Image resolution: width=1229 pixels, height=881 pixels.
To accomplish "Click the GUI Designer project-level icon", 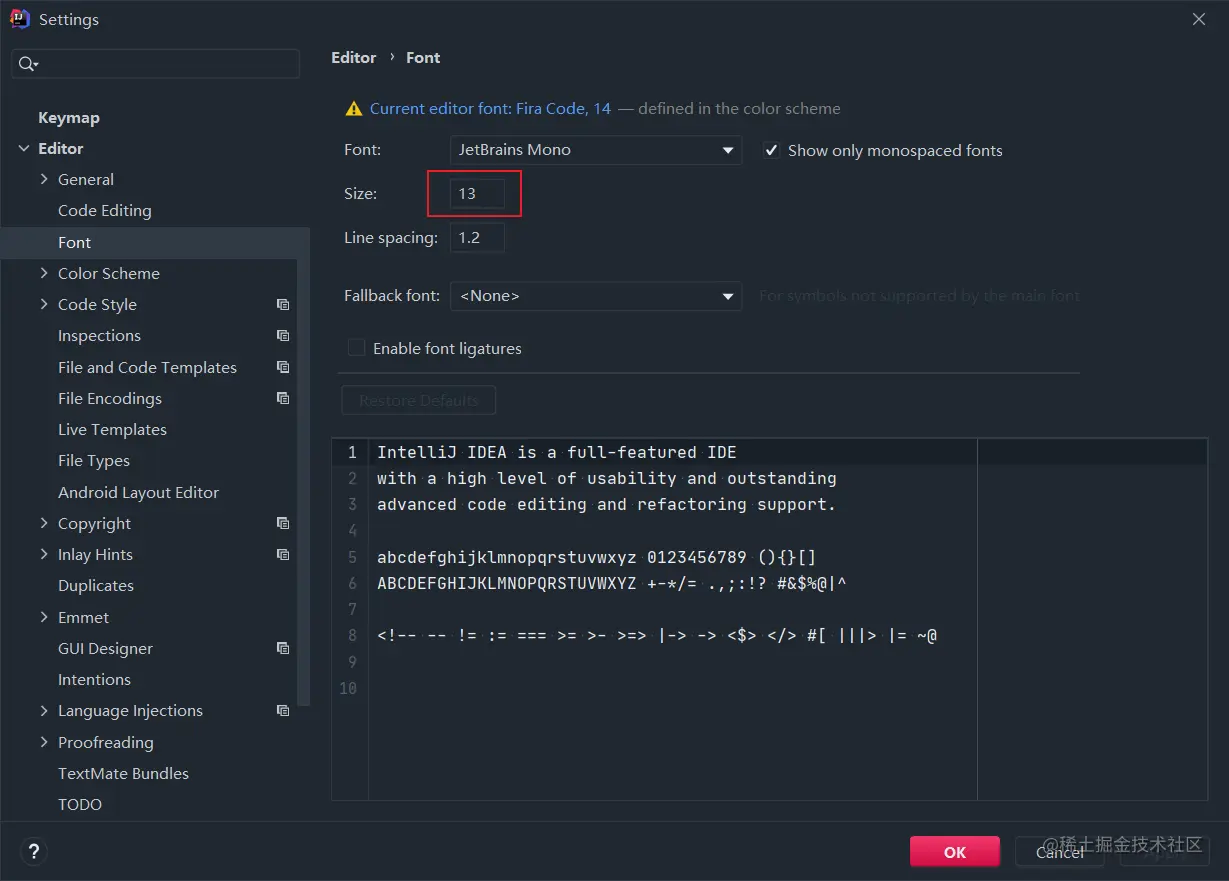I will coord(283,649).
